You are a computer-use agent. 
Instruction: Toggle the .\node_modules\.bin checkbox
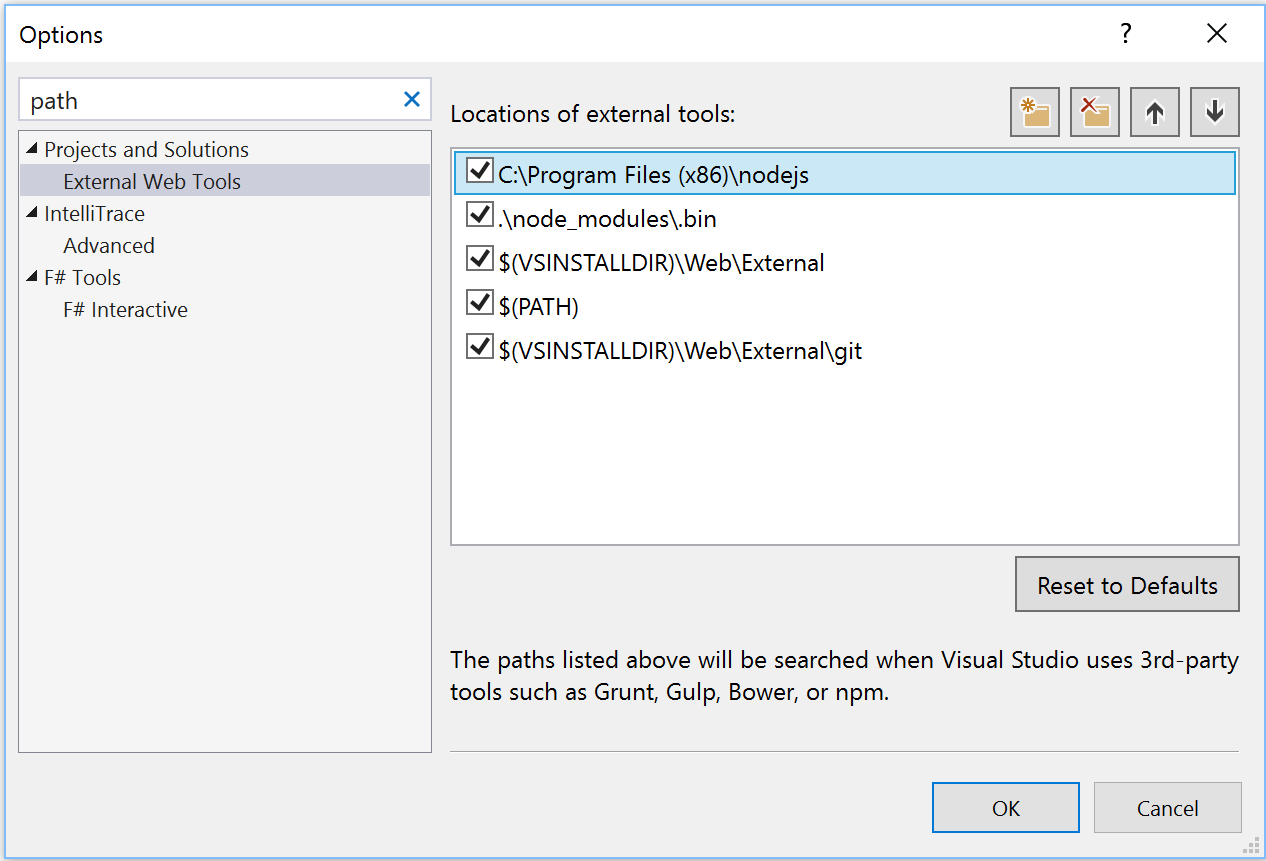(480, 216)
